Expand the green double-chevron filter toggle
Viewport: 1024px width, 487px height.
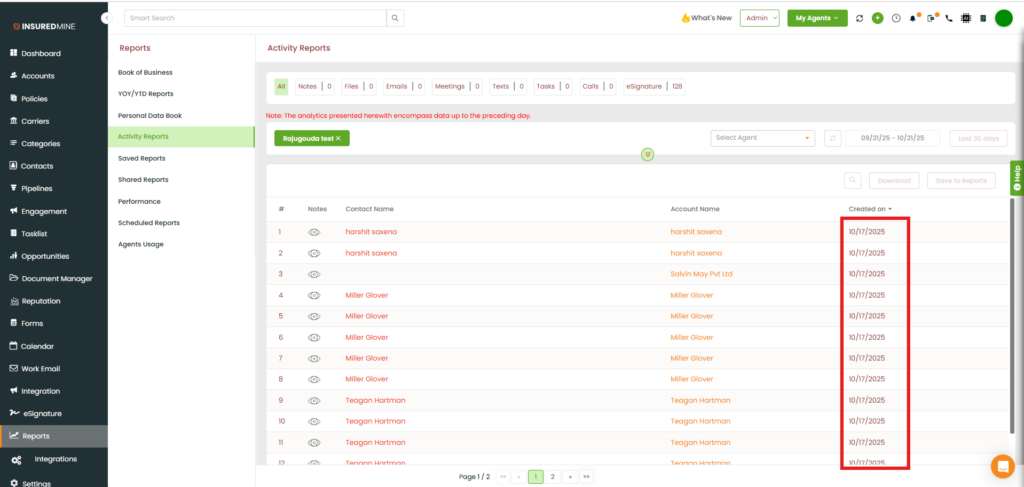[648, 155]
